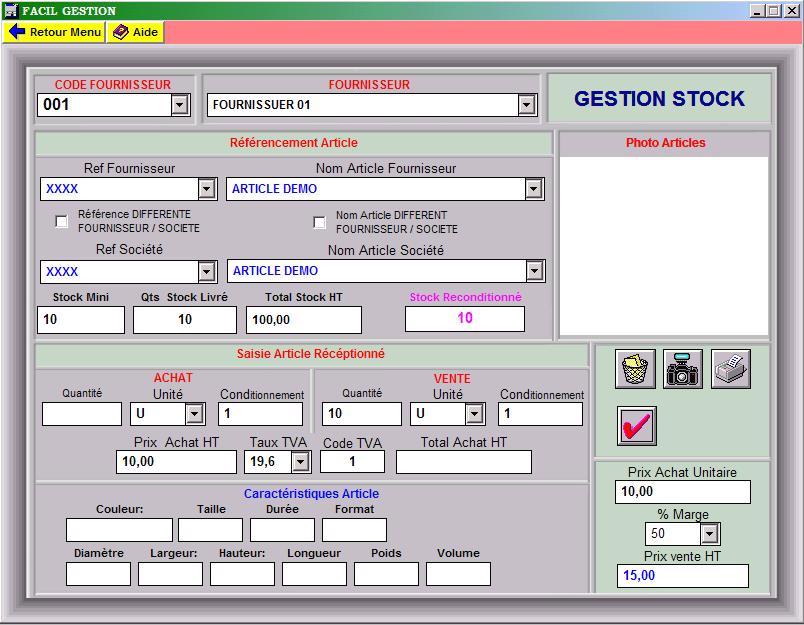The height and width of the screenshot is (625, 804).
Task: Enable Référence DIFFERENTE FOURNISSEUR / SOCIETE checkbox
Action: click(x=62, y=221)
